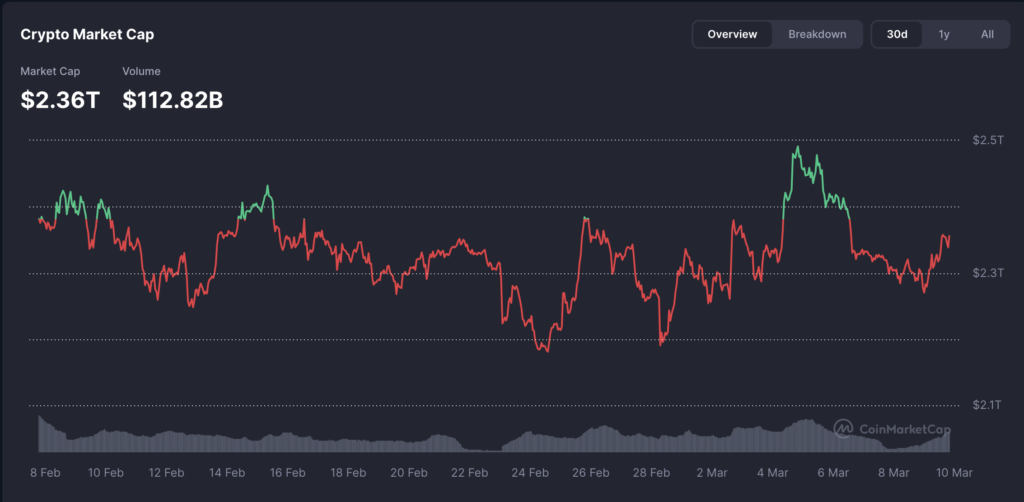The image size is (1024, 502).
Task: Switch to the Overview tab
Action: [x=733, y=34]
